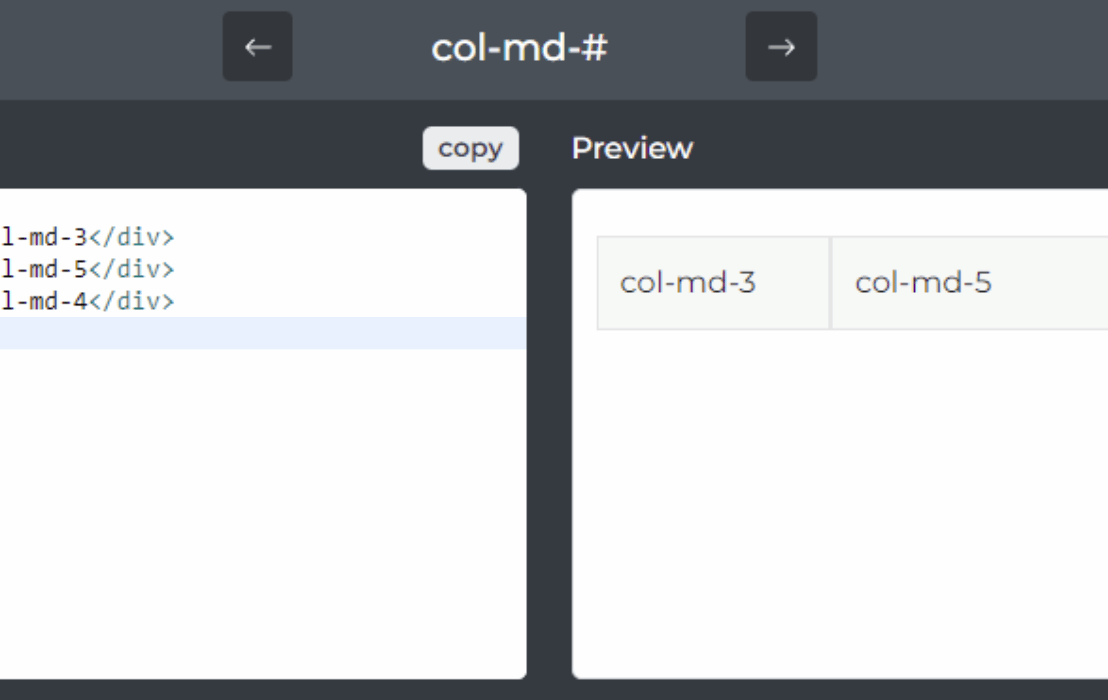Click the border between col-md-3 and col-md-5 columns

[830, 284]
